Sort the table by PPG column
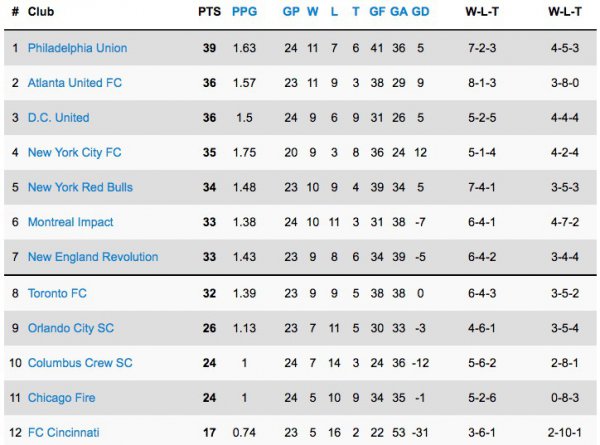 [244, 12]
